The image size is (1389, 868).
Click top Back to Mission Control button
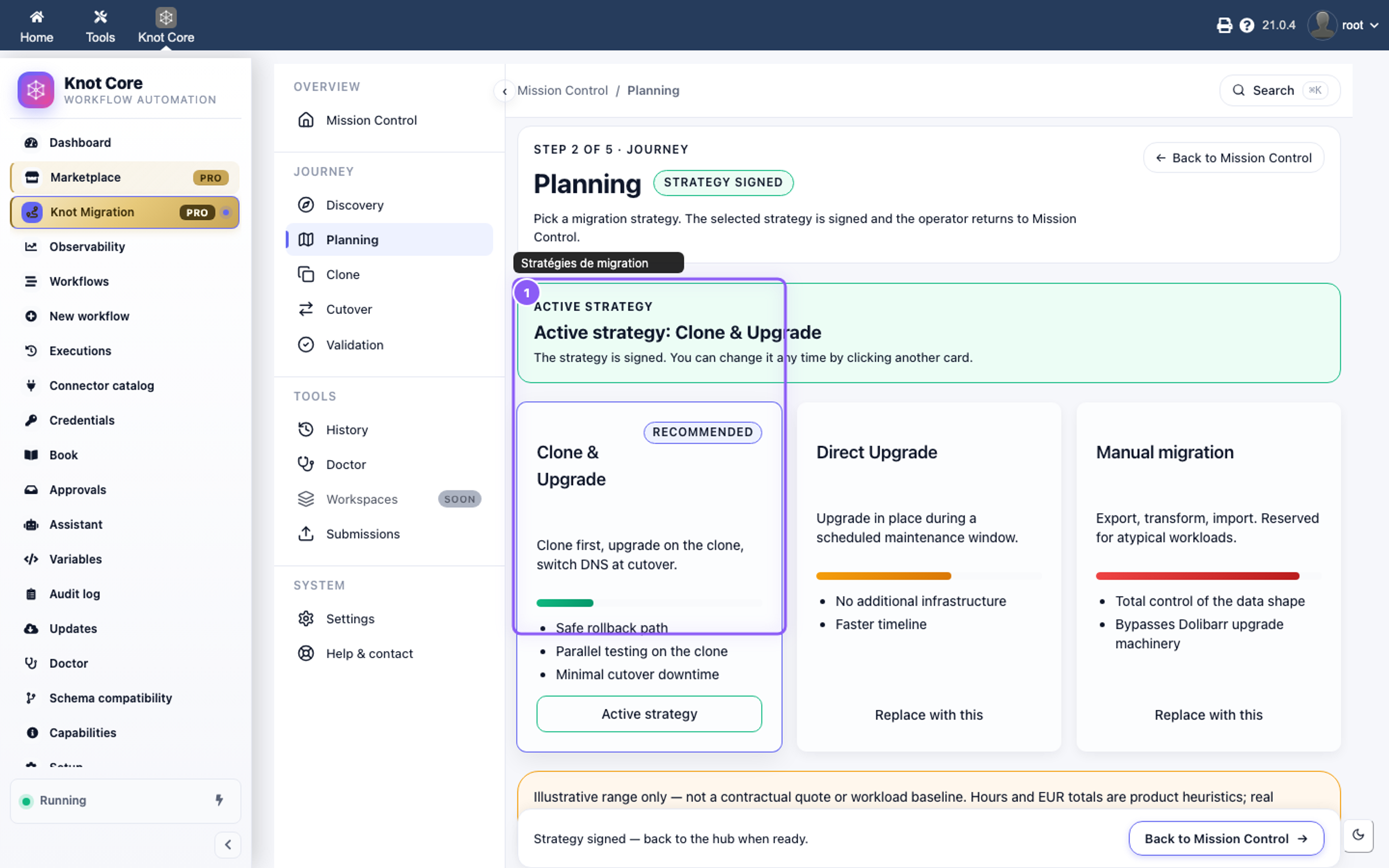click(1233, 158)
